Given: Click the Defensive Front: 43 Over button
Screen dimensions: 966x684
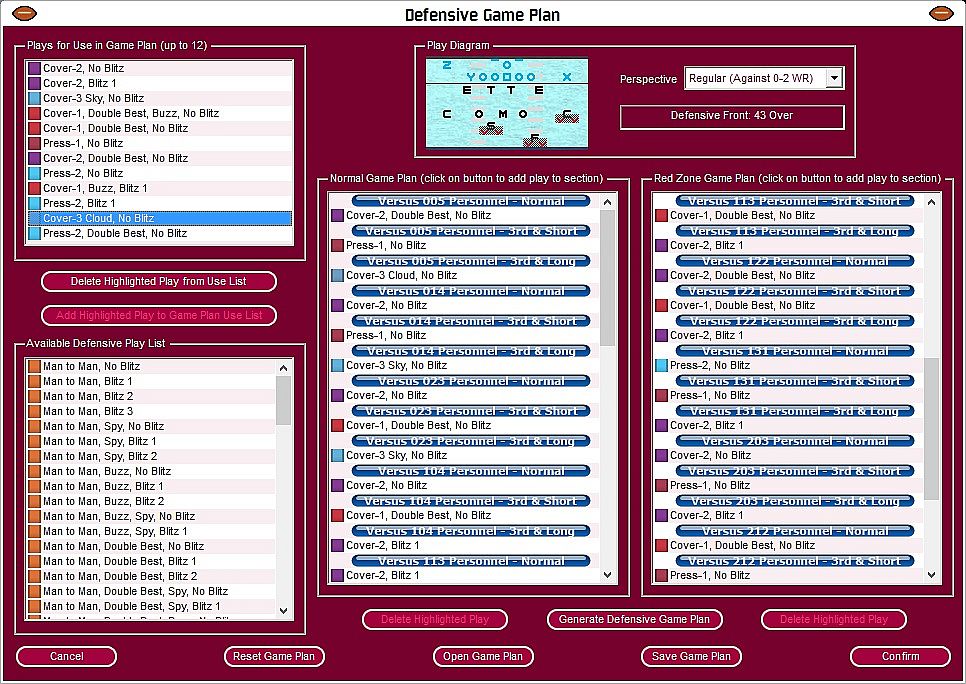Looking at the screenshot, I should pyautogui.click(x=732, y=116).
